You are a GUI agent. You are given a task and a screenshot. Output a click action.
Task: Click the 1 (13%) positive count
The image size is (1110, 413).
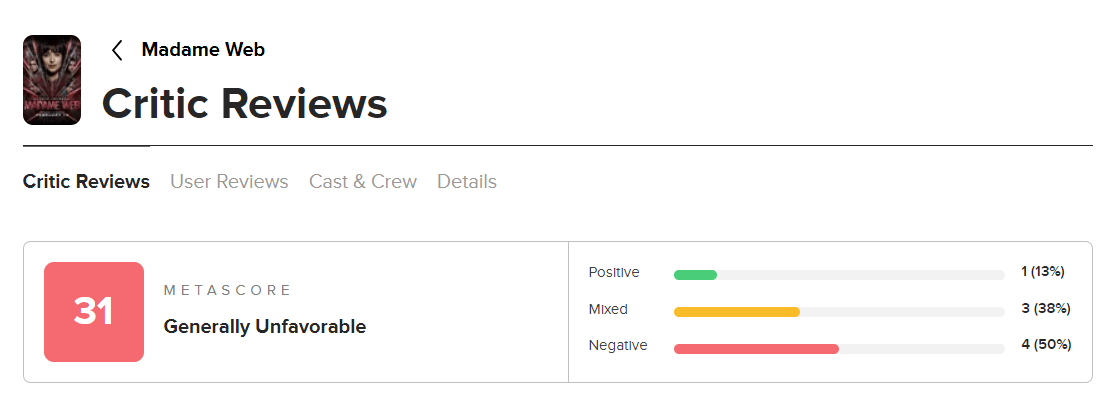pos(1043,272)
